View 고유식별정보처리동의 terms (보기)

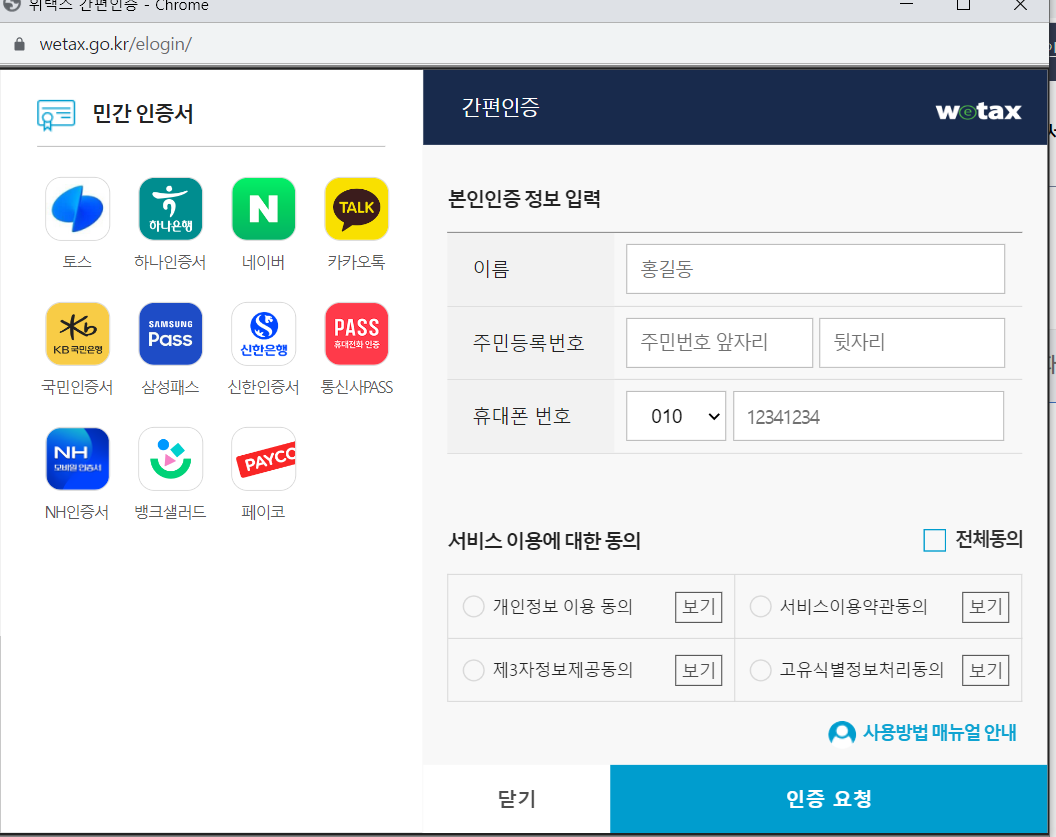tap(985, 671)
